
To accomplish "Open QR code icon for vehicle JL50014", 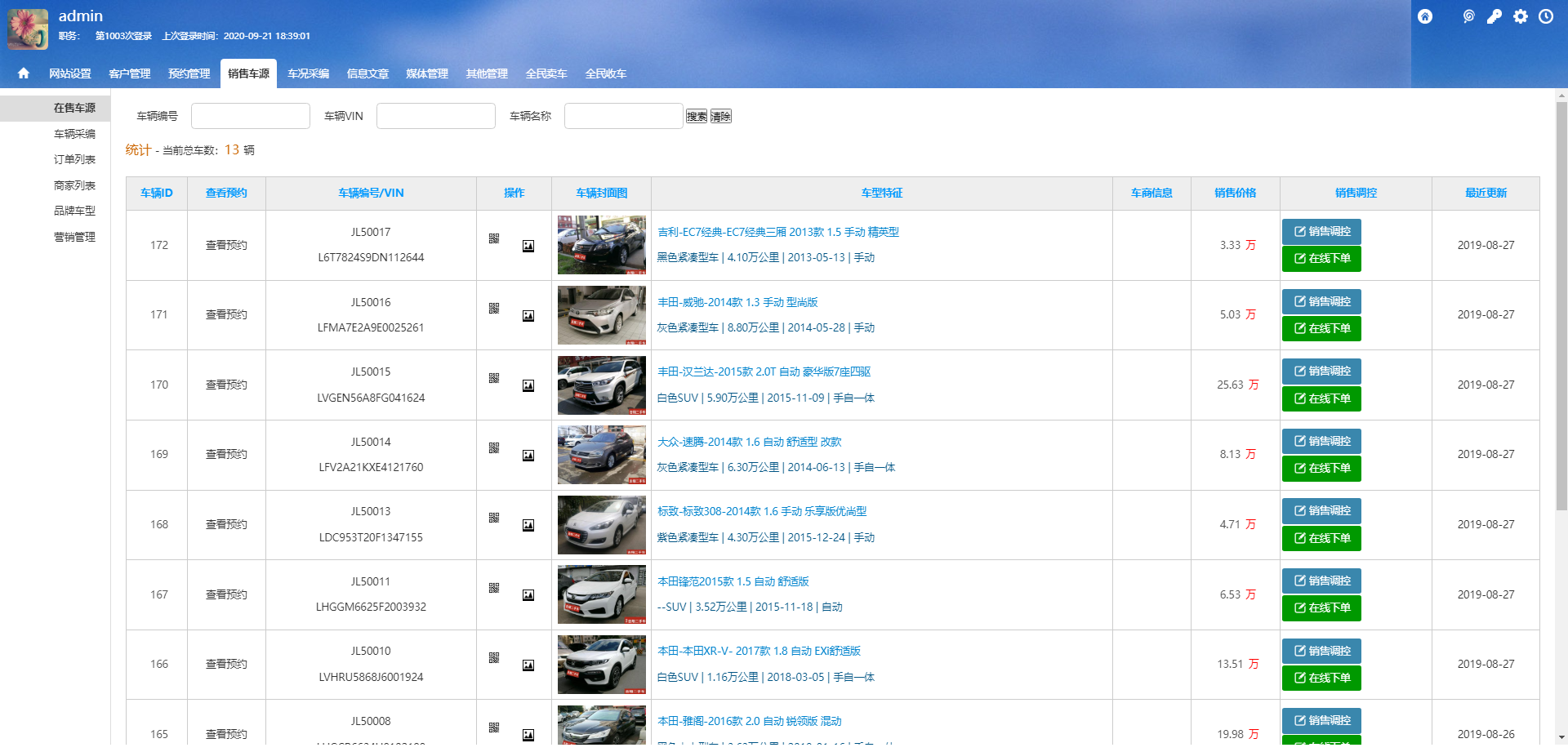I will [x=494, y=448].
